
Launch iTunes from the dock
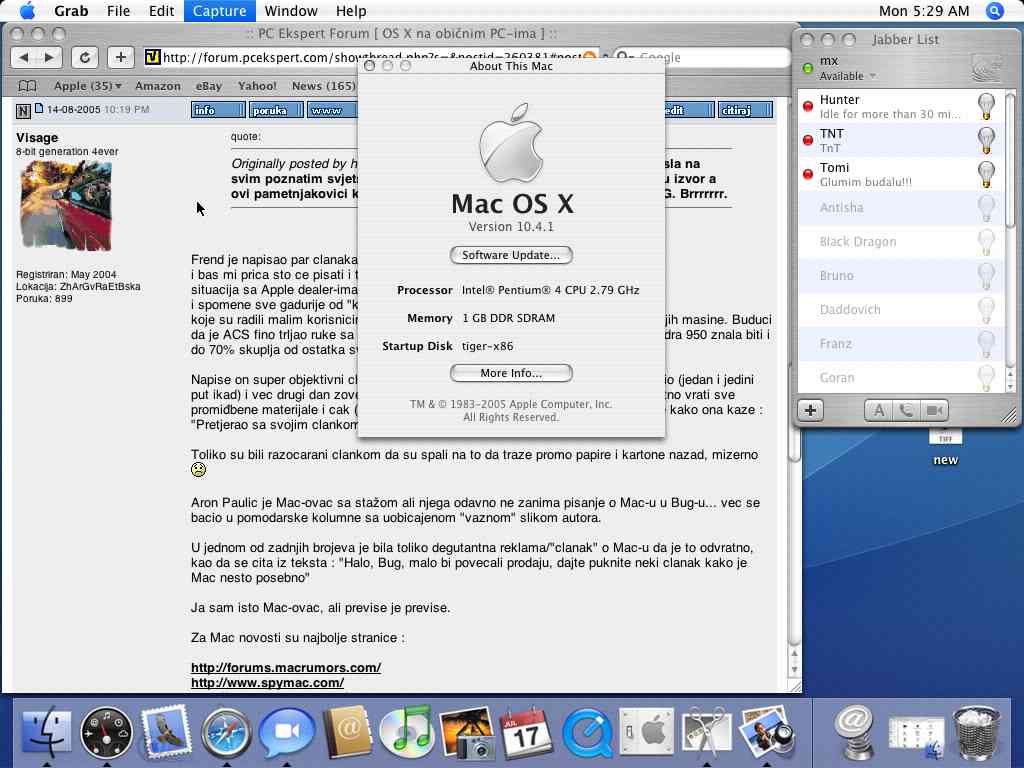pyautogui.click(x=406, y=733)
